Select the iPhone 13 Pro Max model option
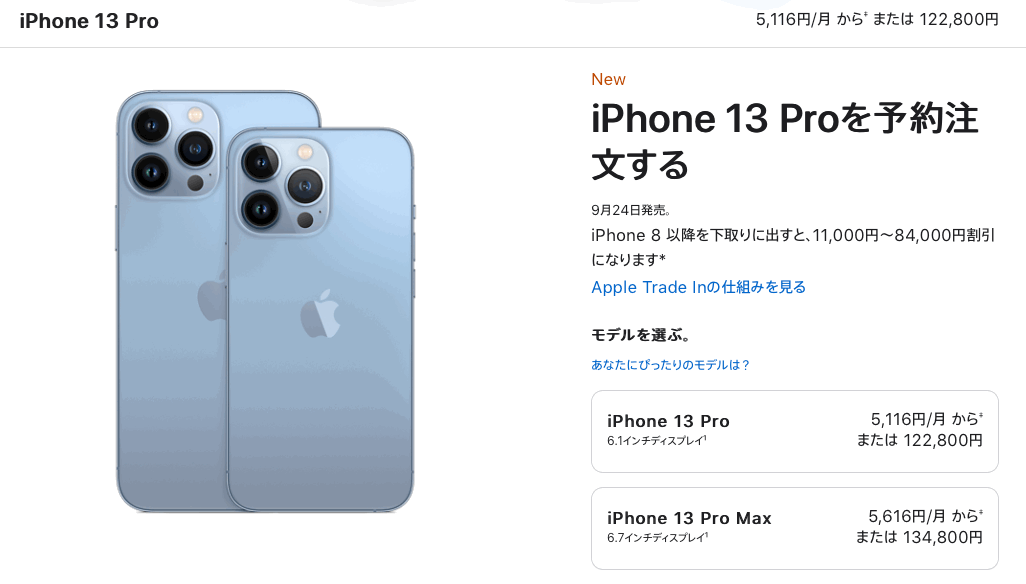Image resolution: width=1026 pixels, height=584 pixels. pyautogui.click(x=794, y=528)
